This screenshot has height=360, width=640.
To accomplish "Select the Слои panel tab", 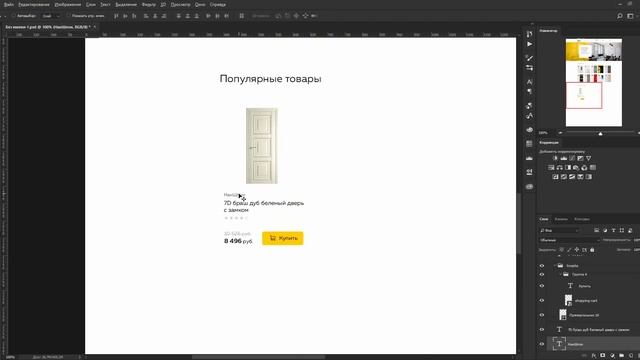I will pyautogui.click(x=544, y=219).
